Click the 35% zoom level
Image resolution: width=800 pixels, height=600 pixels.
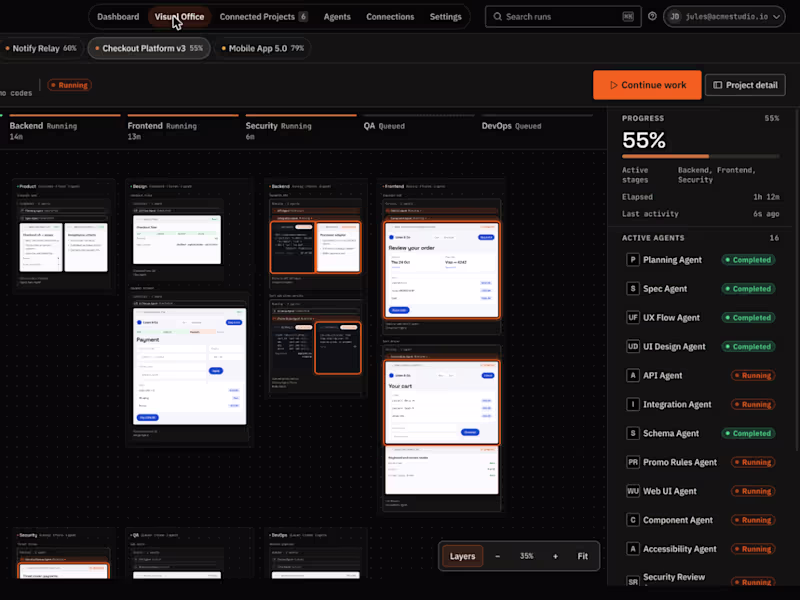[527, 556]
